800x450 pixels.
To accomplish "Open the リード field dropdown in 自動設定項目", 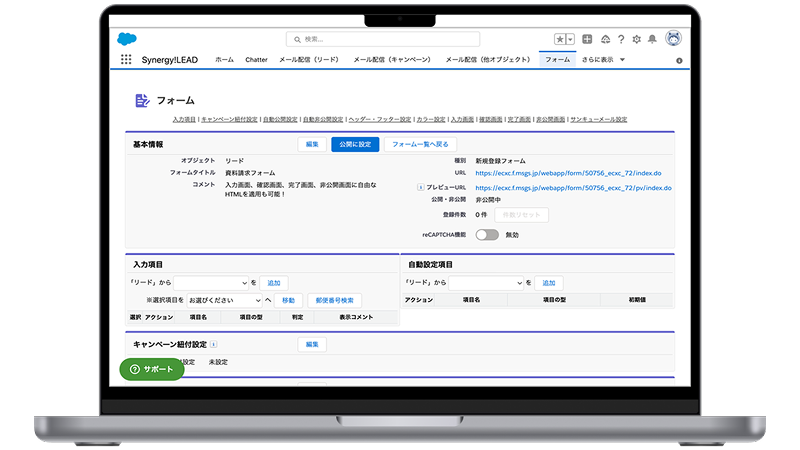I will 486,283.
